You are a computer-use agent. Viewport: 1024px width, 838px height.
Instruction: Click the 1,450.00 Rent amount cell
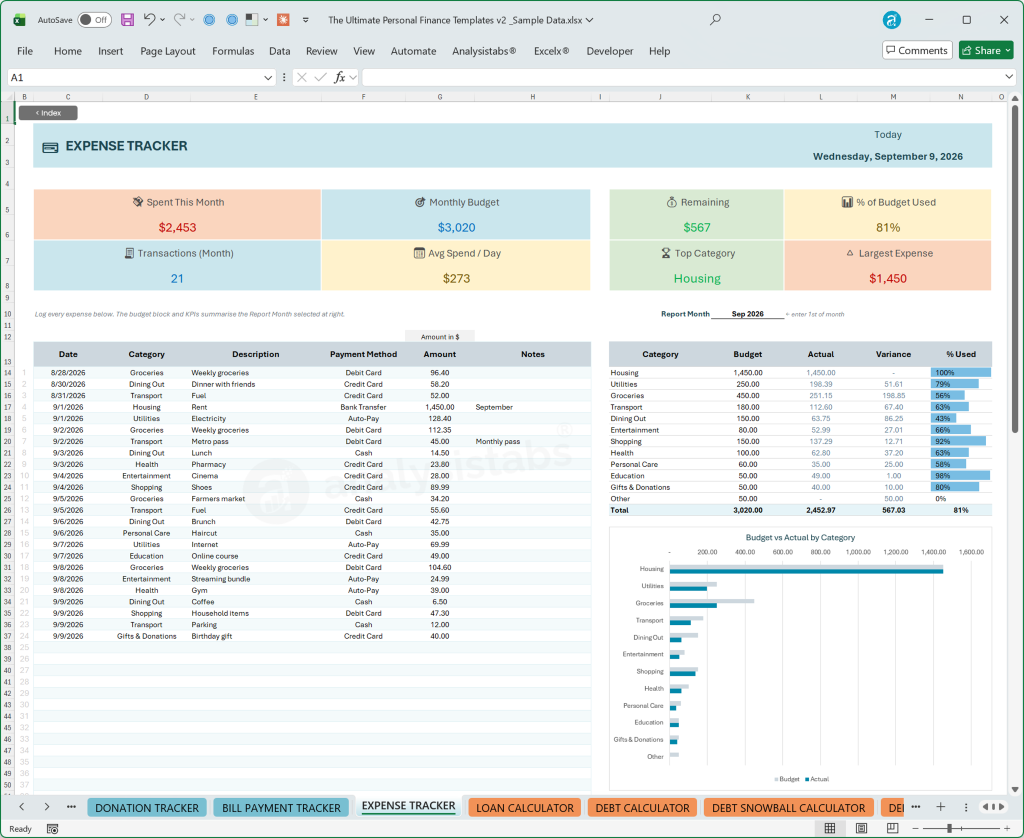(x=440, y=407)
